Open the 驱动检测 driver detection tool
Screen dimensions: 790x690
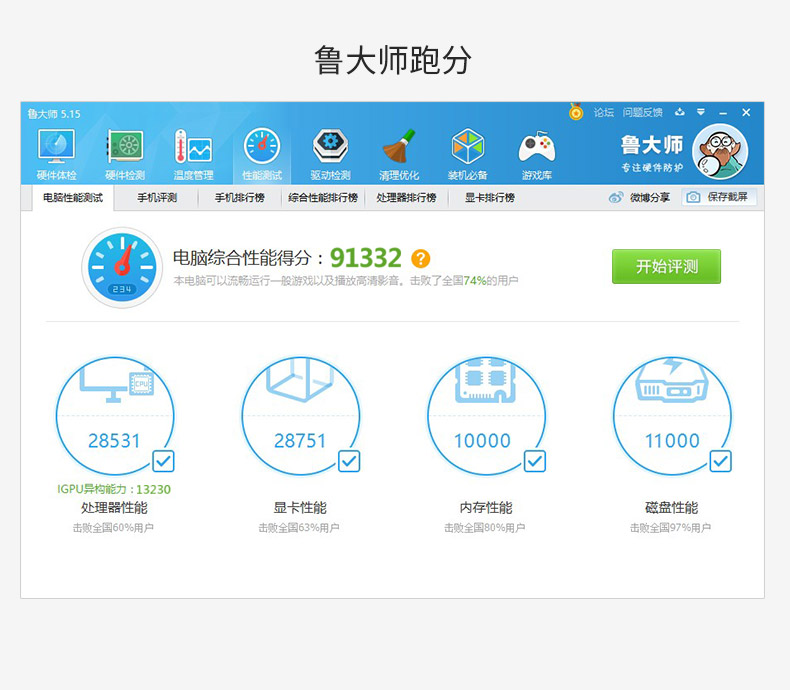(331, 155)
